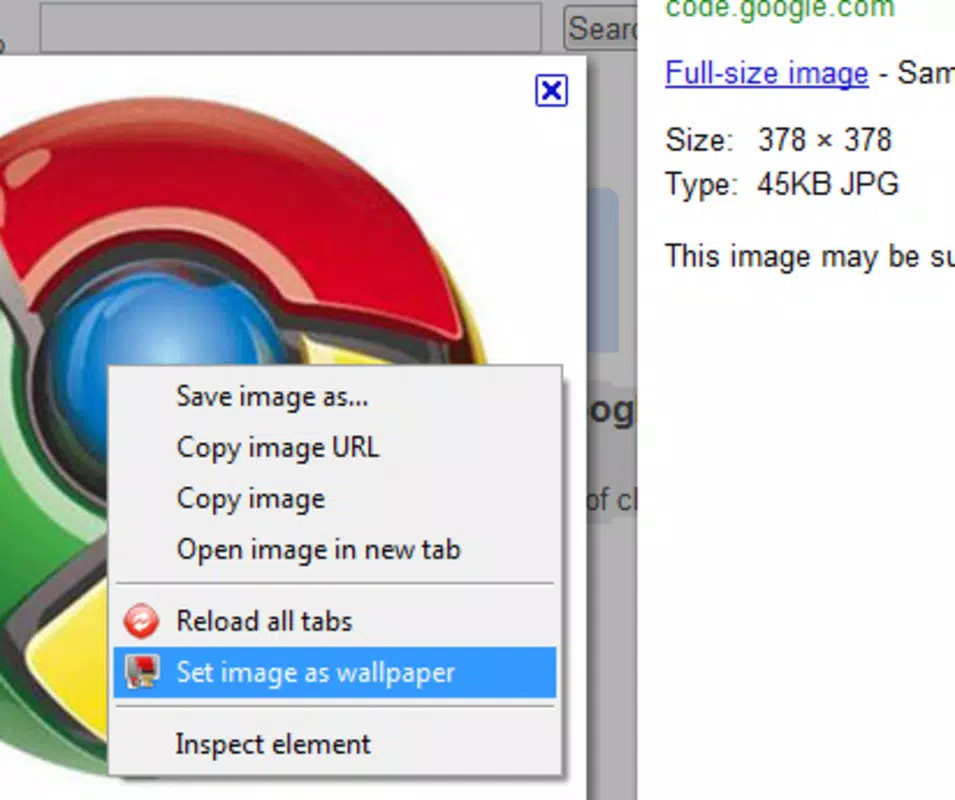Choose Save image as... from context menu
This screenshot has height=800, width=955.
point(334,397)
